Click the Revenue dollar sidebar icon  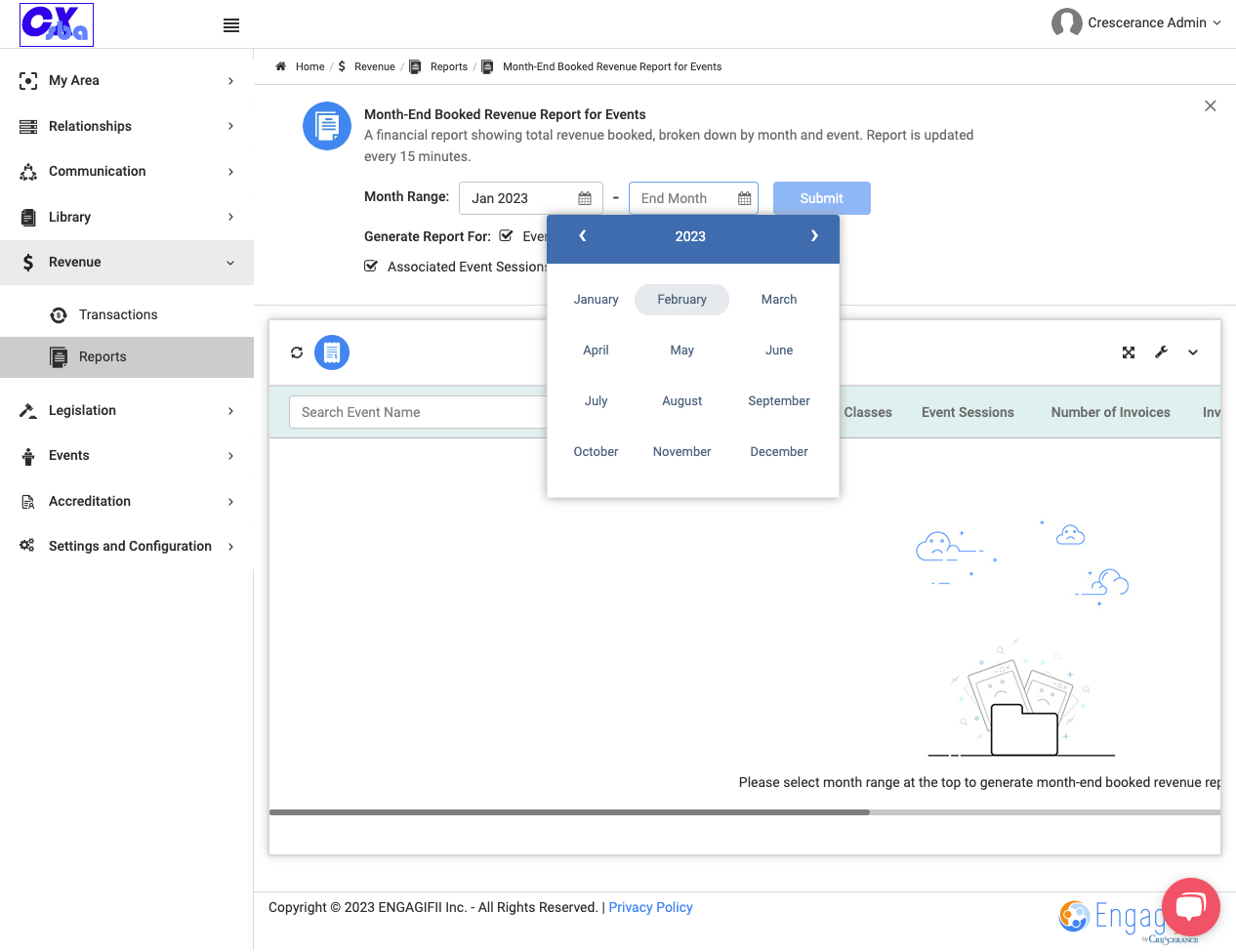[x=28, y=263]
